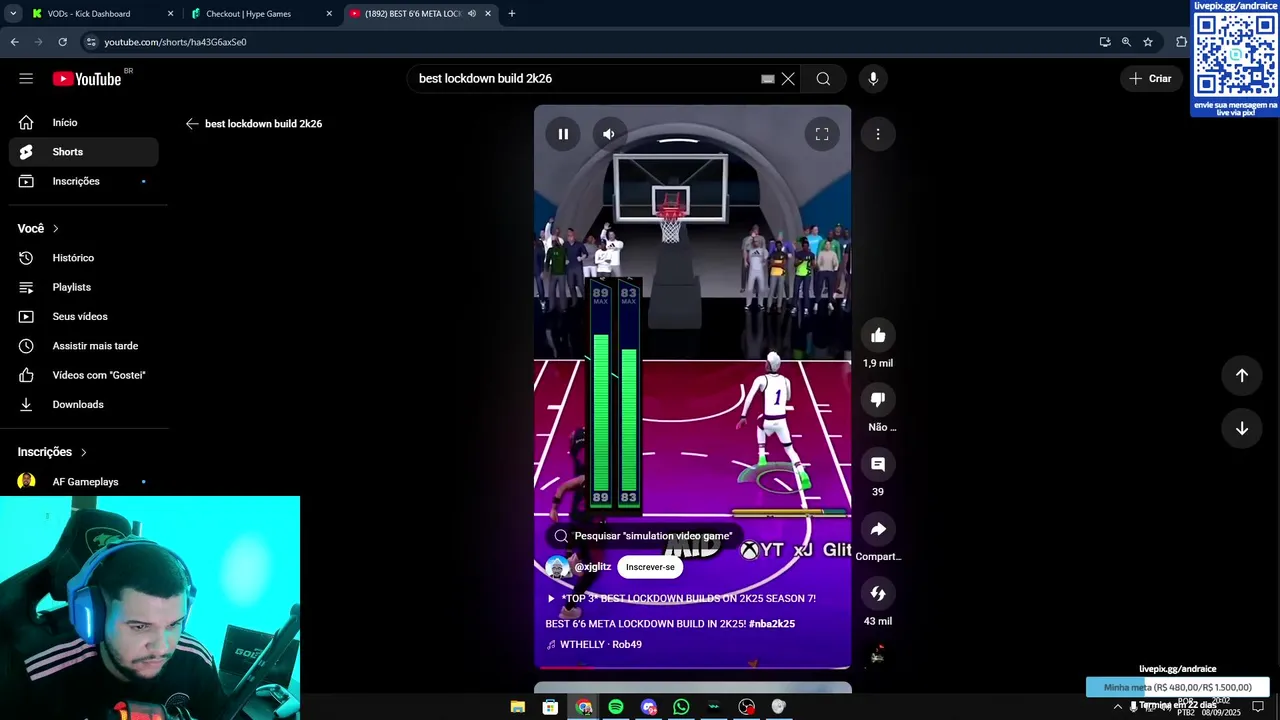Select Shorts in the sidebar
Image resolution: width=1280 pixels, height=720 pixels.
pyautogui.click(x=84, y=152)
